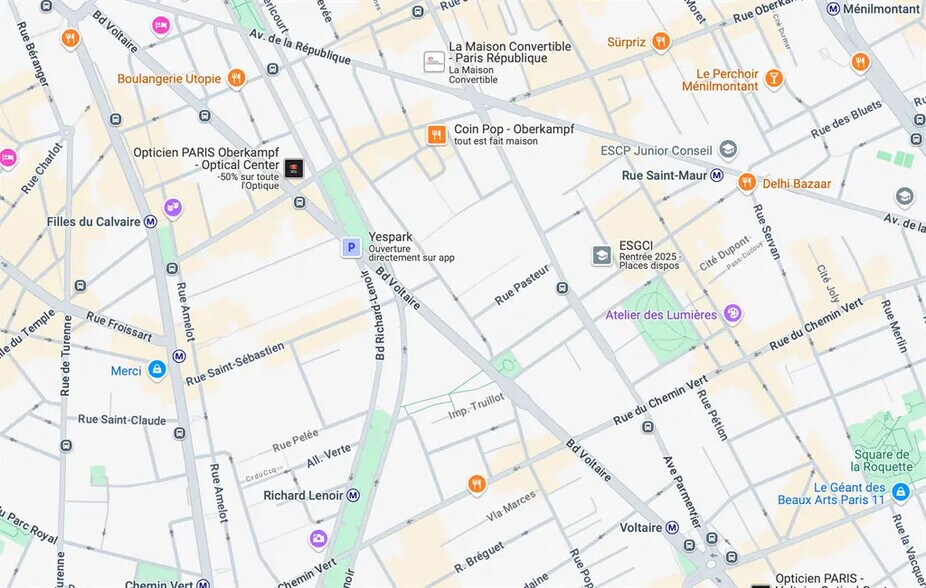Open the Rue Saint-Maur metro marker
This screenshot has height=588, width=926.
716,175
